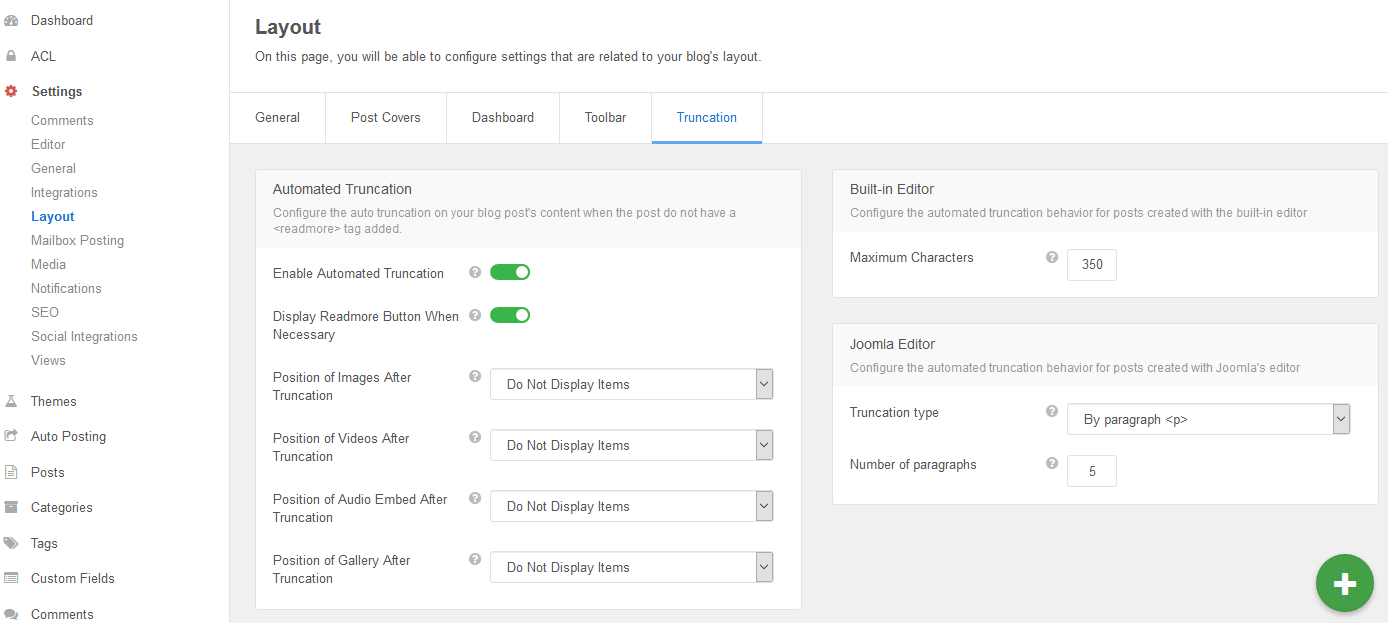Open the Integrations settings link
The image size is (1388, 623).
pyautogui.click(x=64, y=192)
